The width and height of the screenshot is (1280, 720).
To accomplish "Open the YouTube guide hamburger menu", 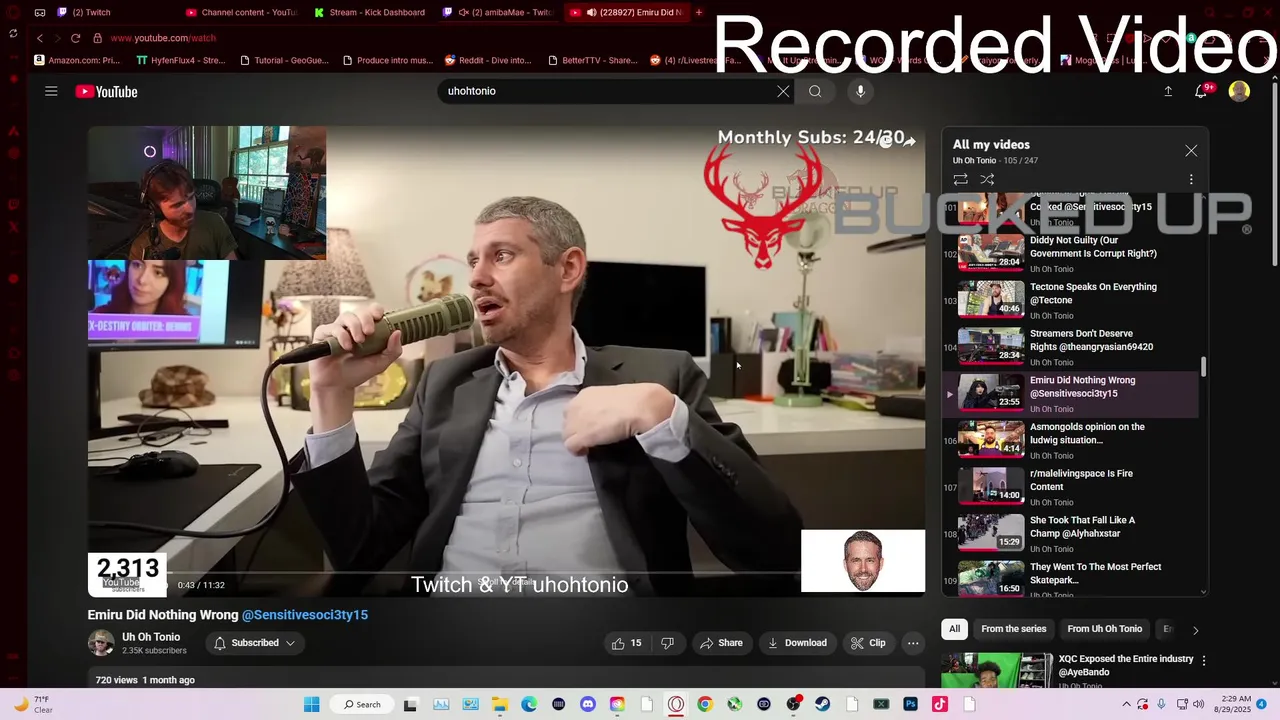I will 51,91.
